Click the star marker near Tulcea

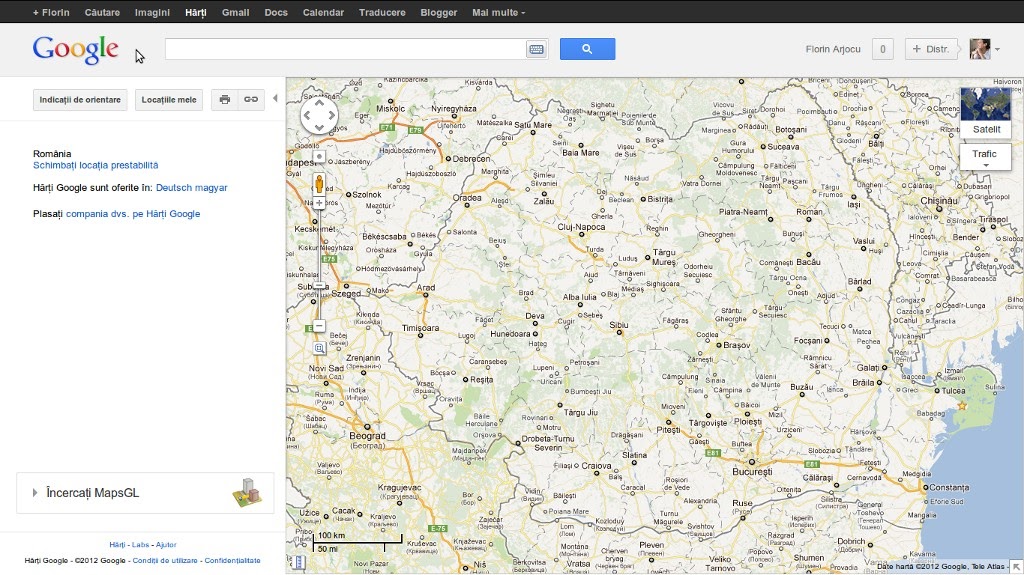[962, 406]
